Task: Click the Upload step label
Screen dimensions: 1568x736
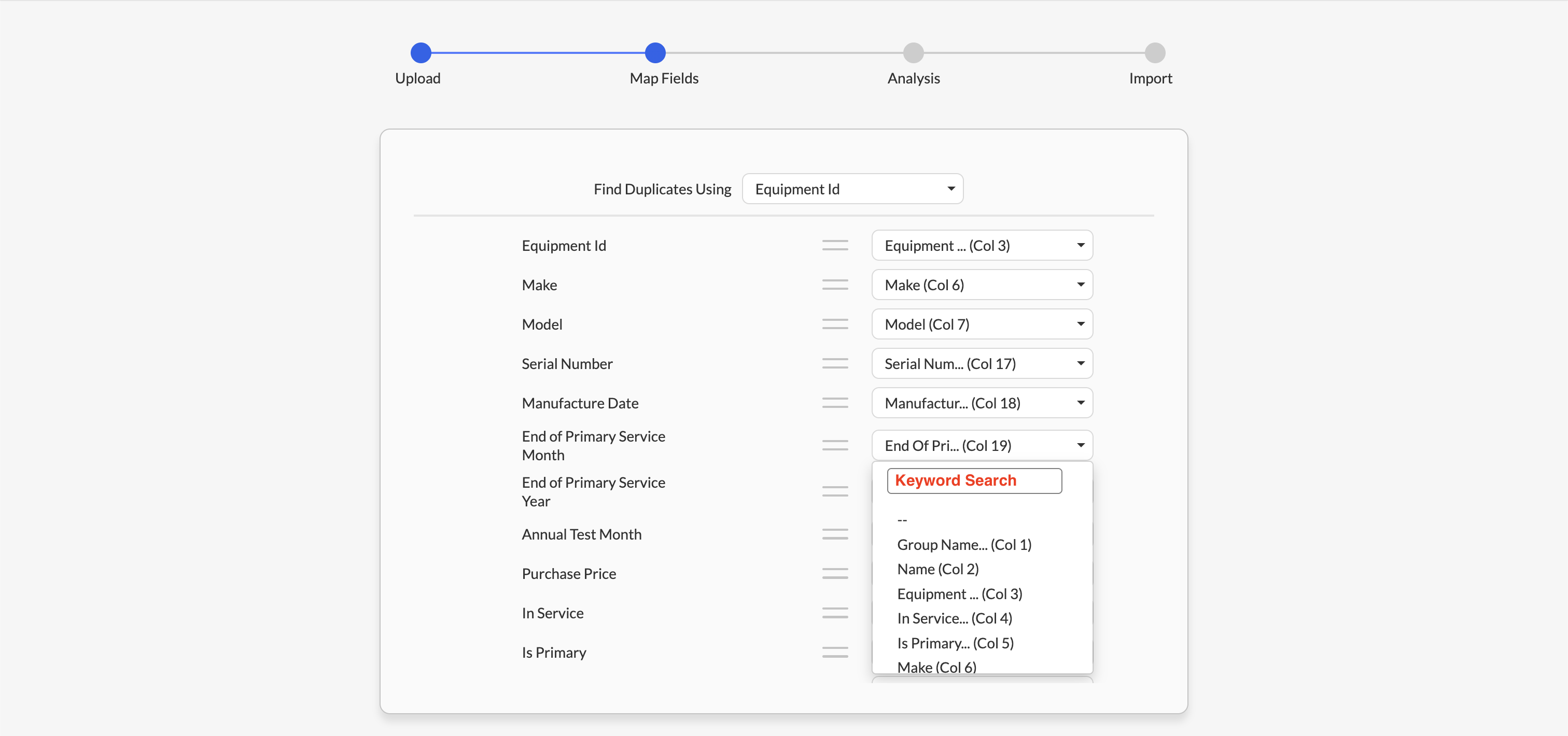Action: pos(417,78)
